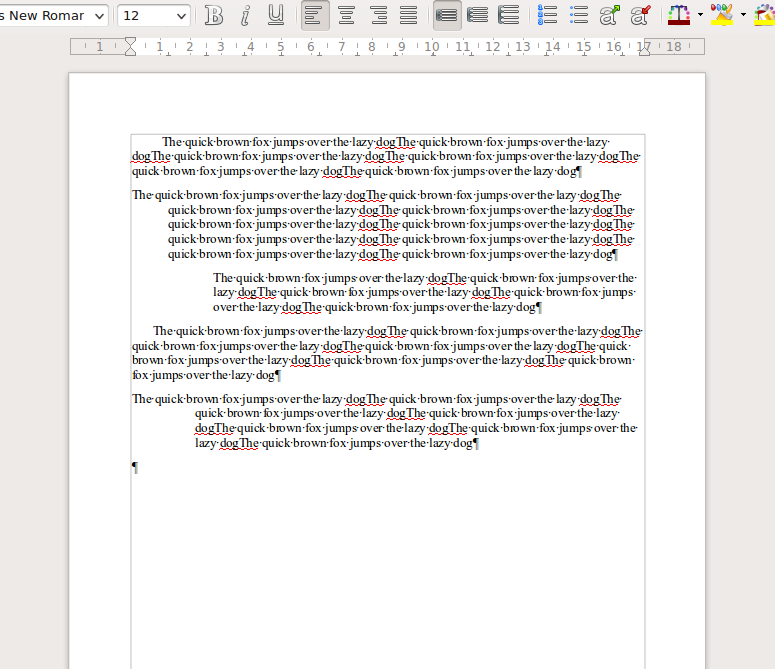Set line spacing to 1.5
This screenshot has height=669, width=775.
point(478,15)
